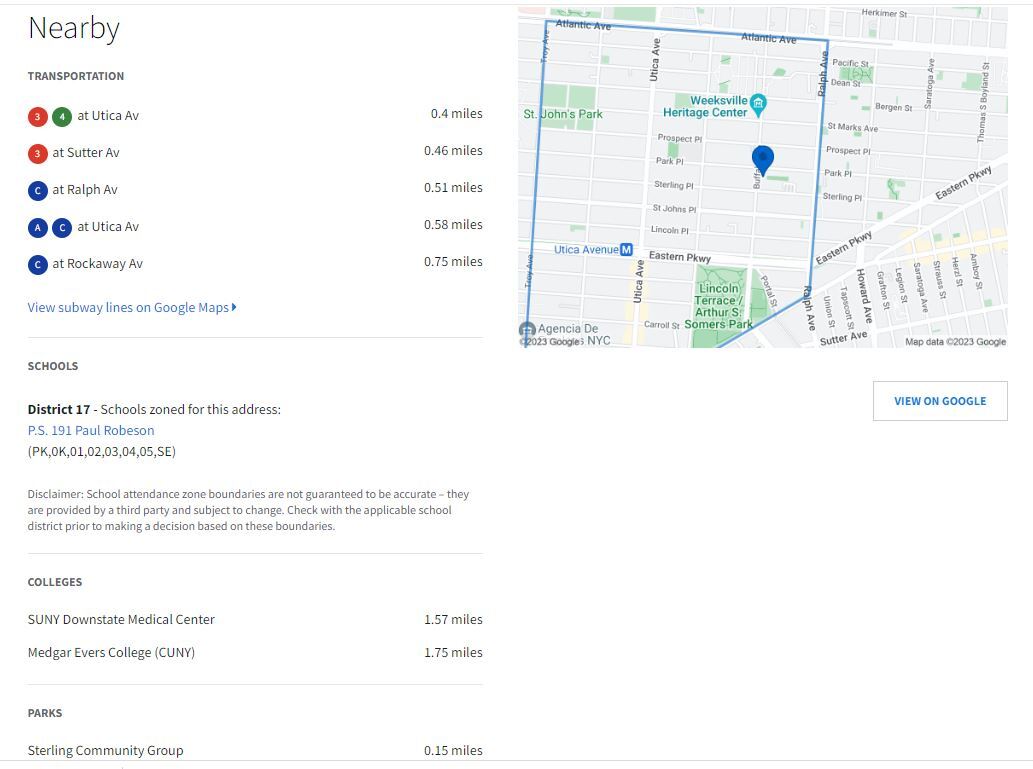Click the Agencia De marker icon on map
This screenshot has height=769, width=1033.
point(527,330)
